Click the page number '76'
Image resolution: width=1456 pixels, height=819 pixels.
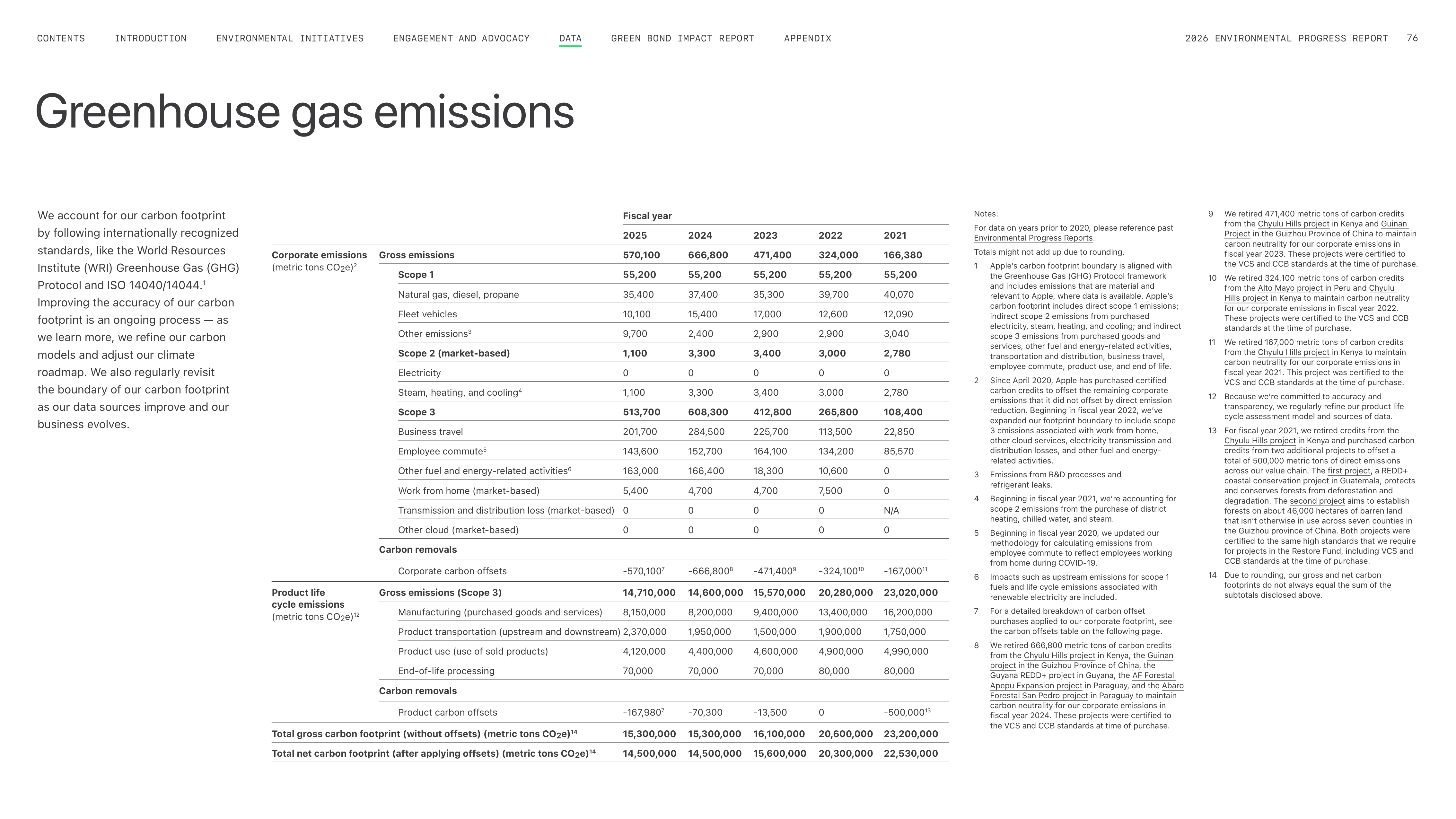[1412, 39]
